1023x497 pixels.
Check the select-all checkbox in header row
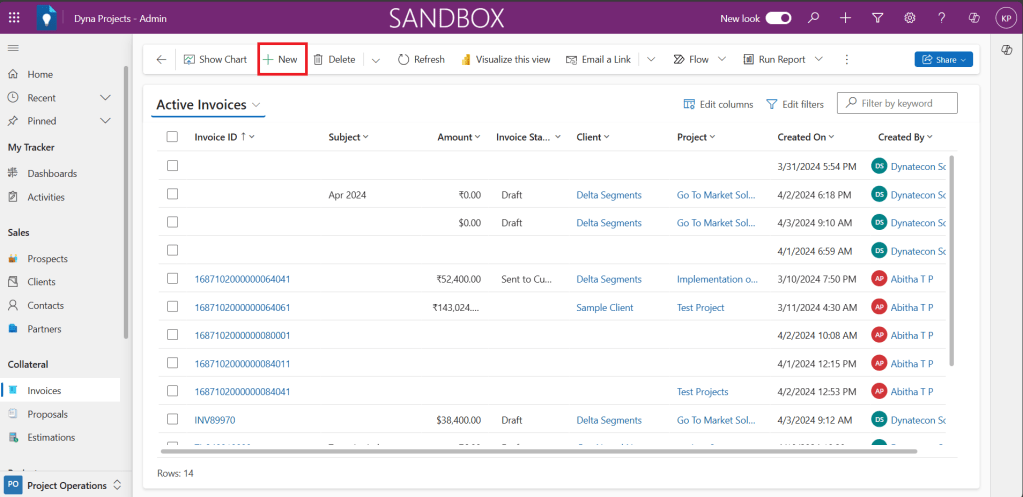click(x=172, y=137)
